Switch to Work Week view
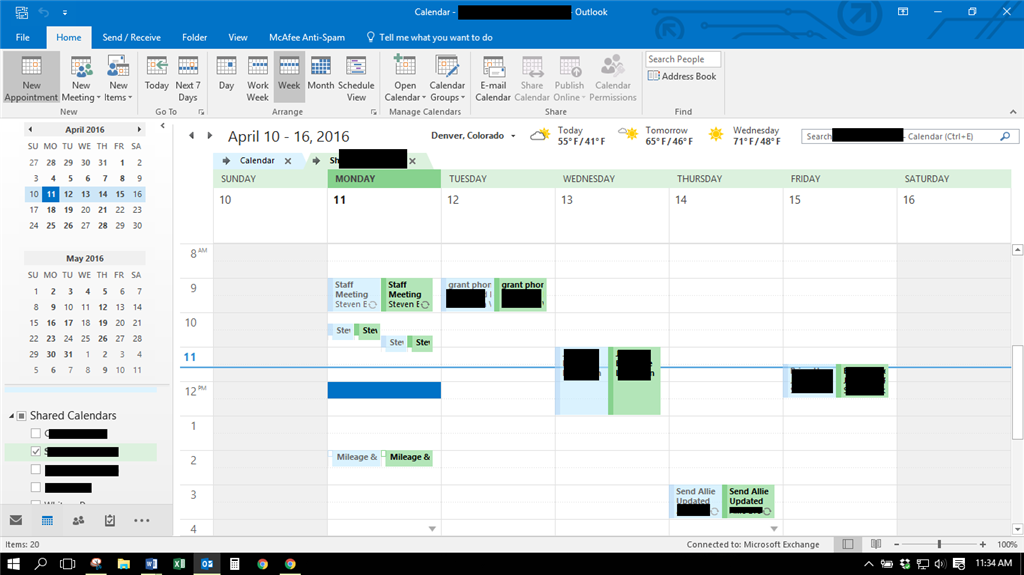 pos(257,78)
